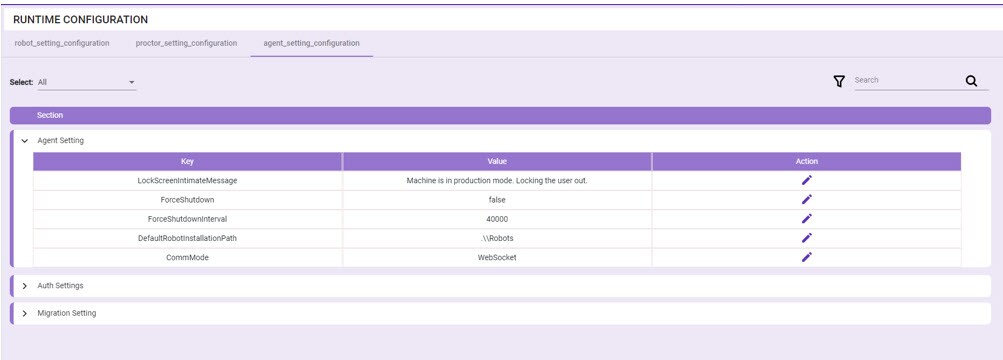Click the Auth Settings label
Image resolution: width=1003 pixels, height=360 pixels.
point(60,286)
